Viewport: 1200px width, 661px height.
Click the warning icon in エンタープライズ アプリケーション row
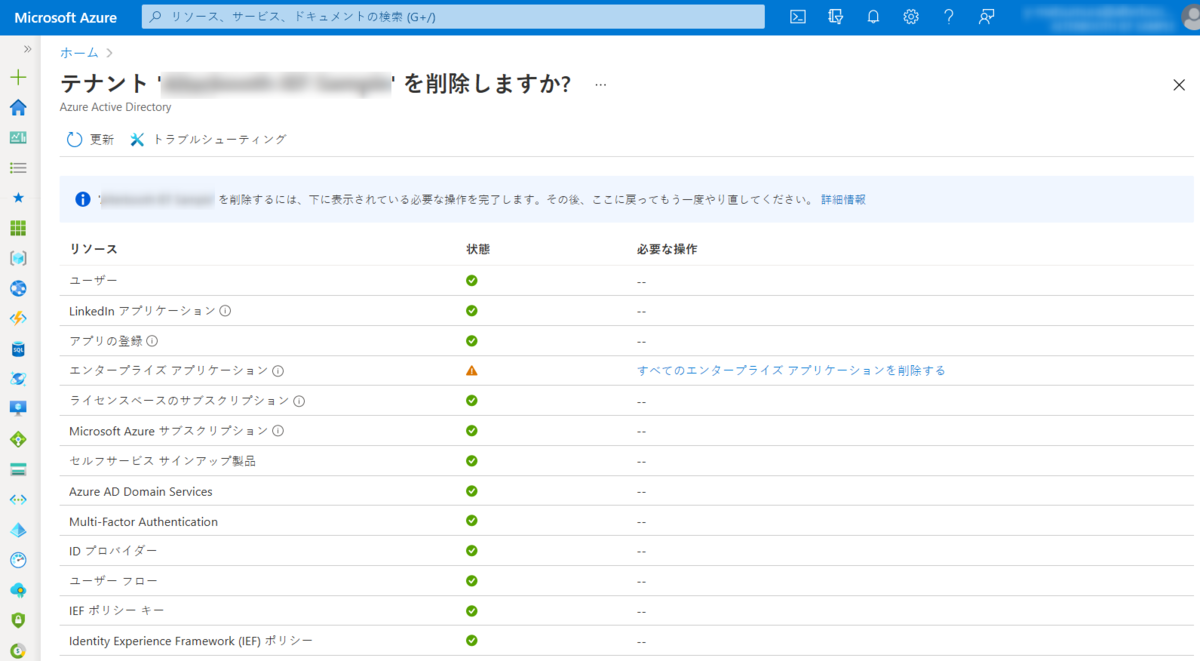click(472, 370)
